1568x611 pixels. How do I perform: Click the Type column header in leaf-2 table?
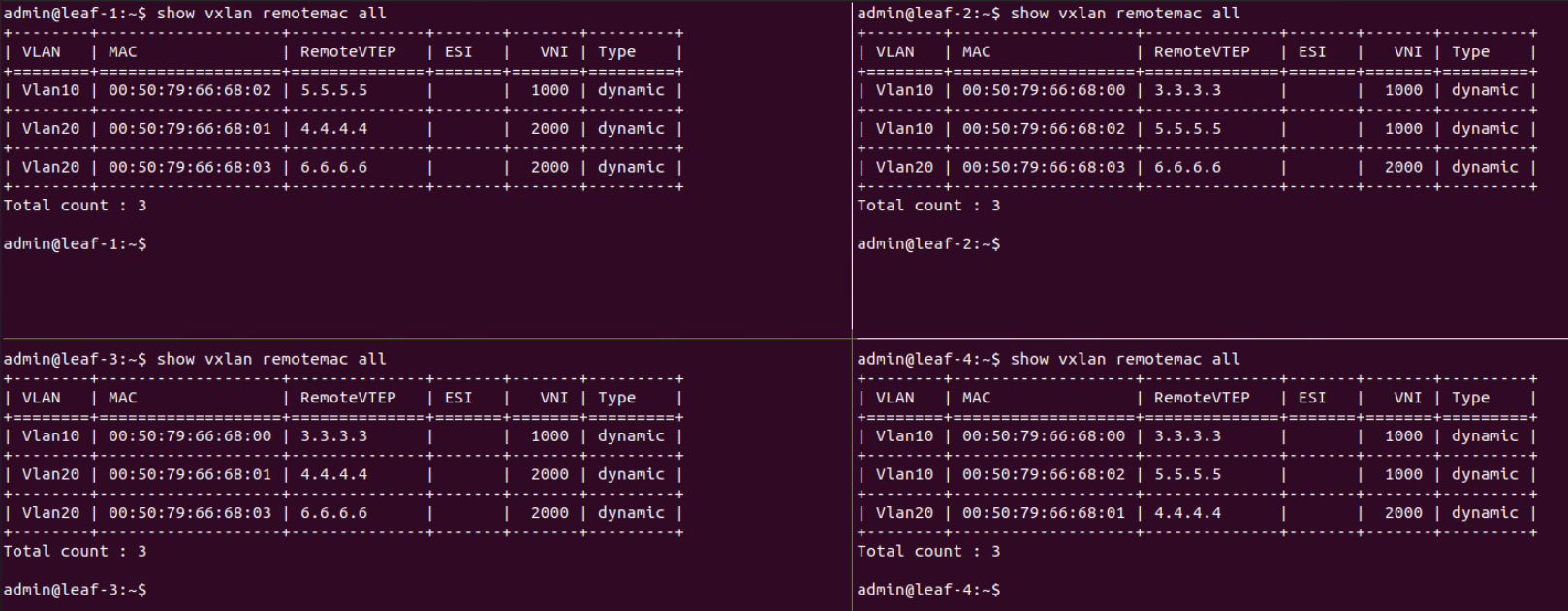1470,52
